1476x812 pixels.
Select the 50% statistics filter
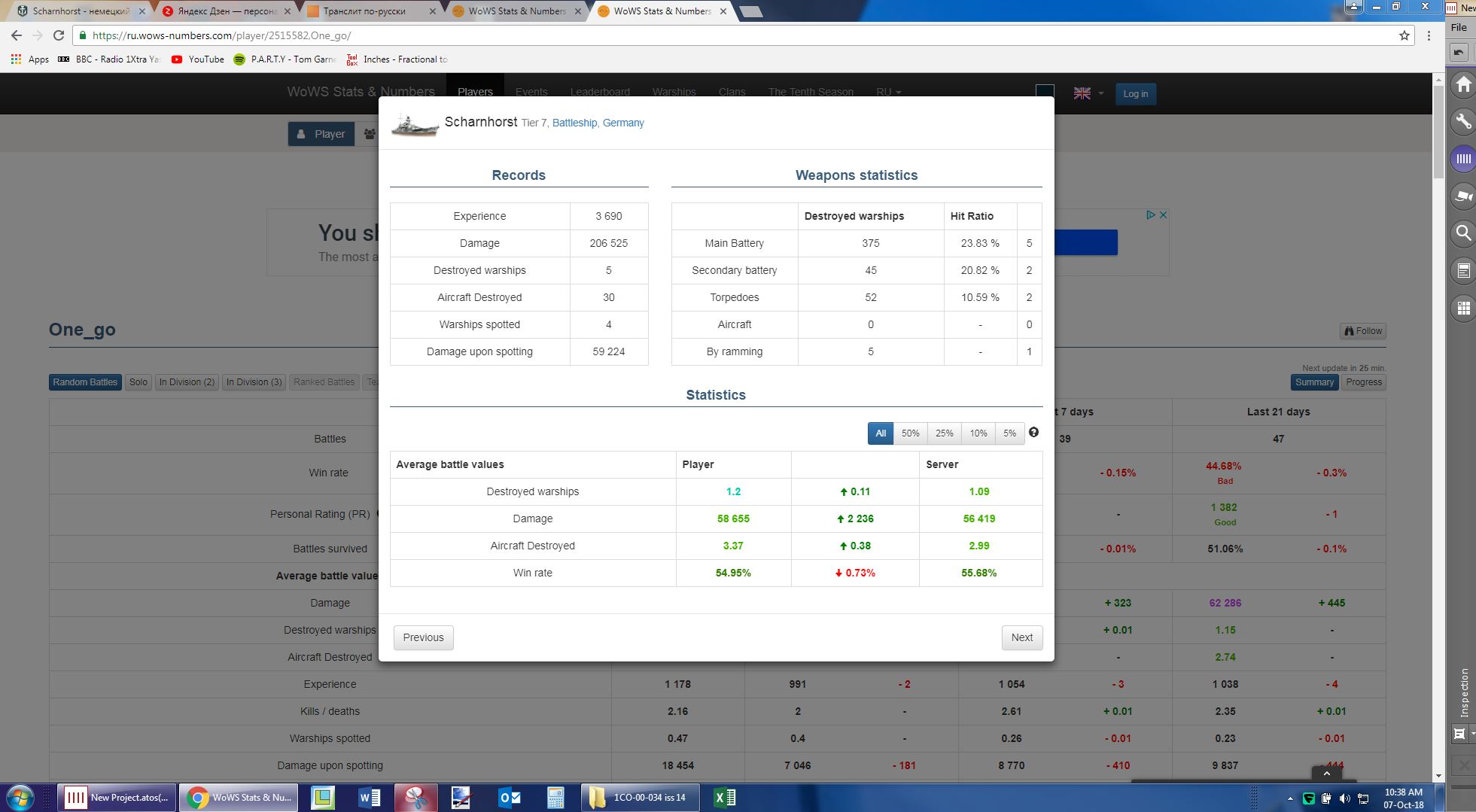pos(910,433)
